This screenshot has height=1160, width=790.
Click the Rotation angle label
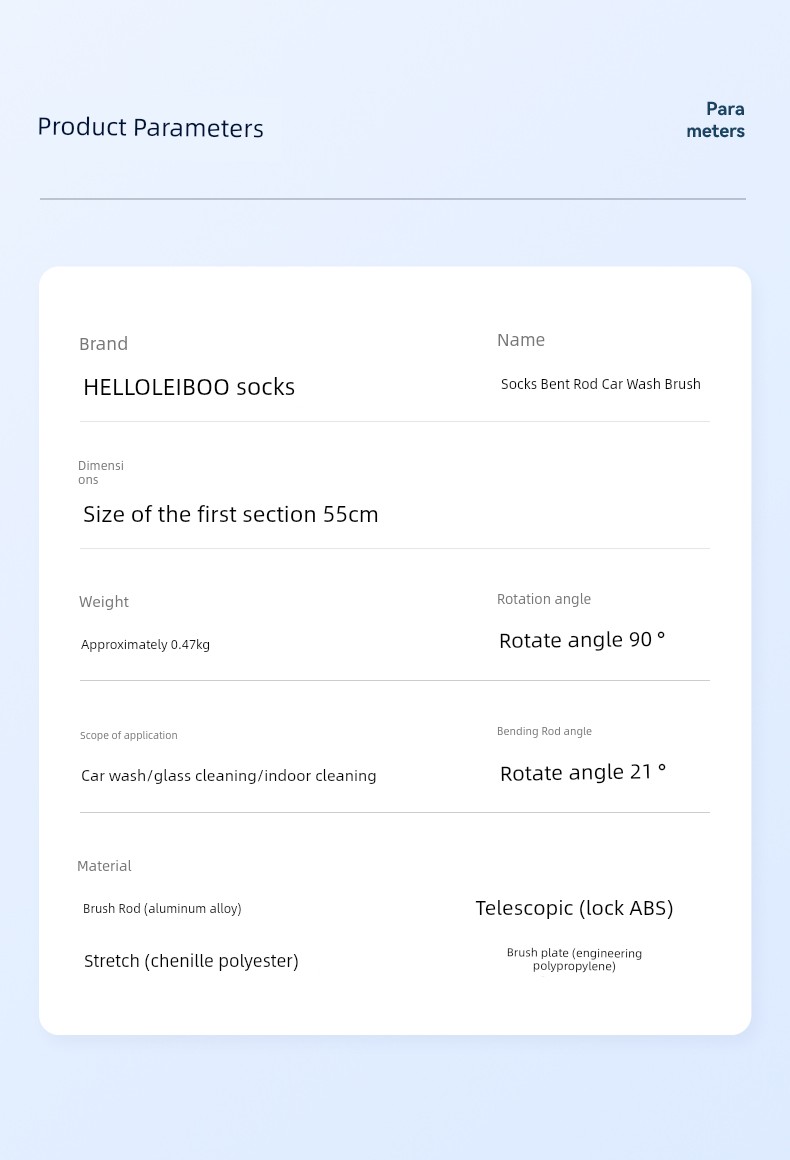[x=544, y=599]
